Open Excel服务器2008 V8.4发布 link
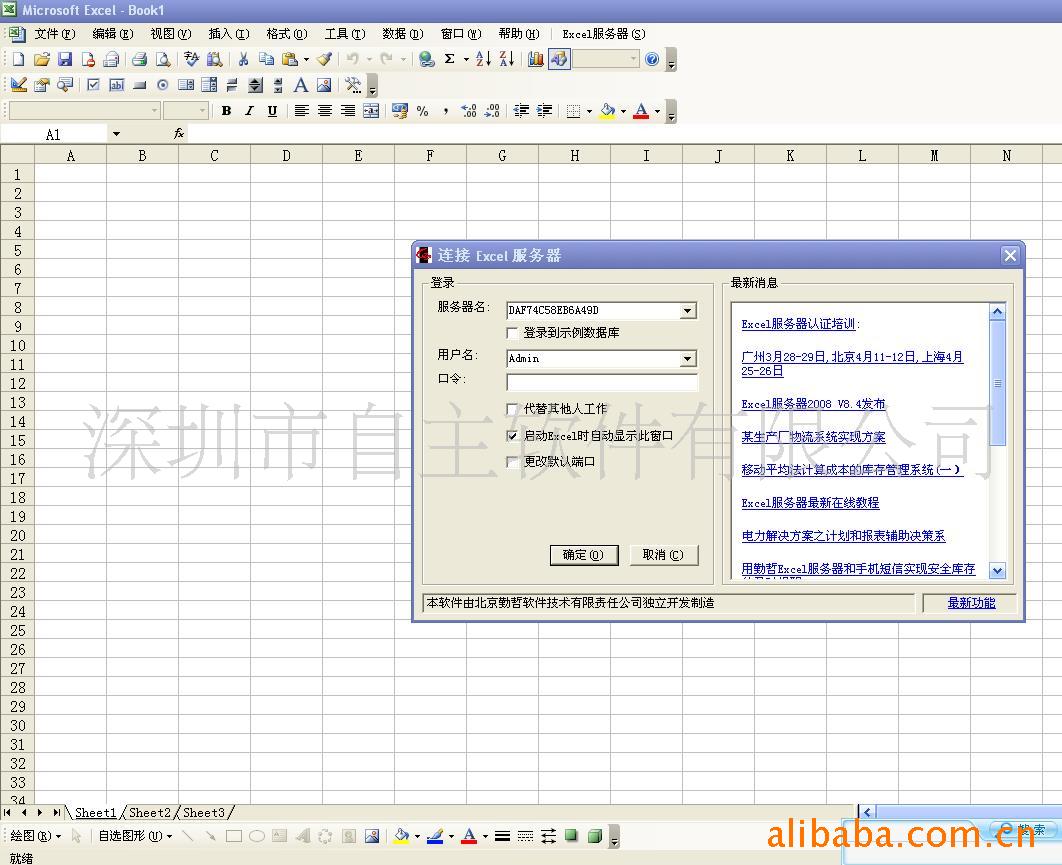 click(x=813, y=404)
